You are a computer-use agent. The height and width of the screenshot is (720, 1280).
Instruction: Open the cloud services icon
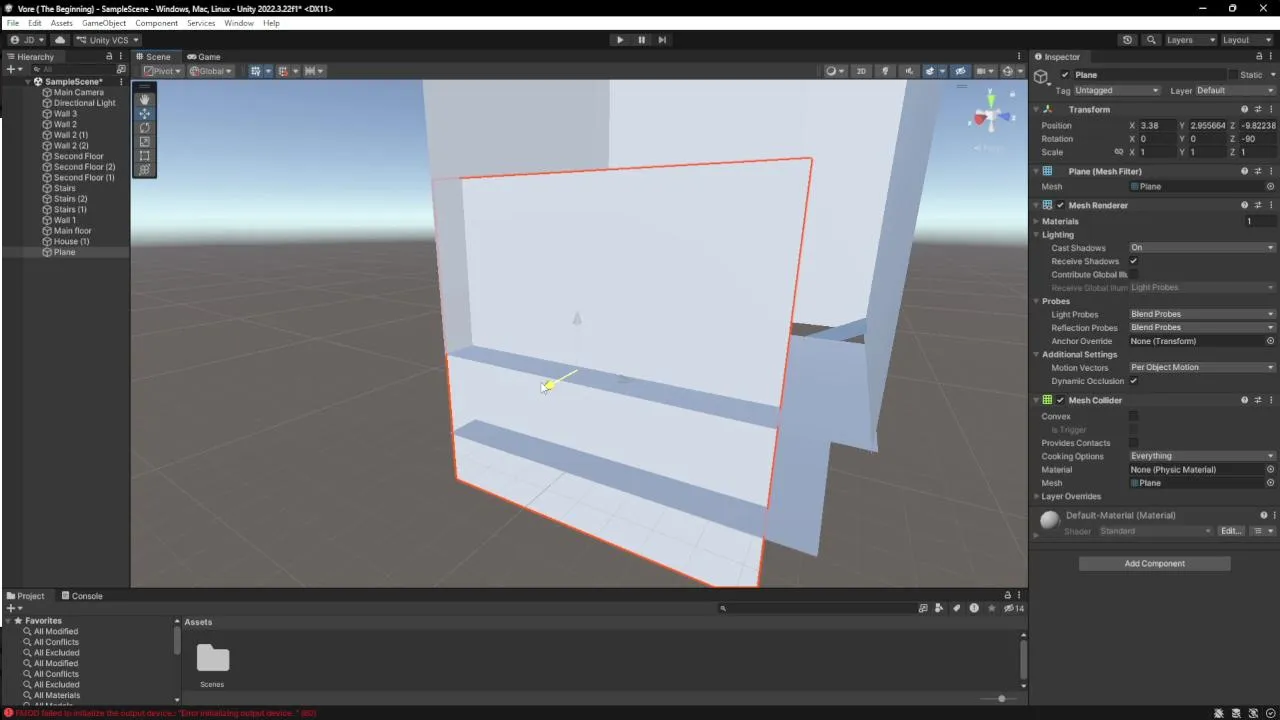coord(60,40)
